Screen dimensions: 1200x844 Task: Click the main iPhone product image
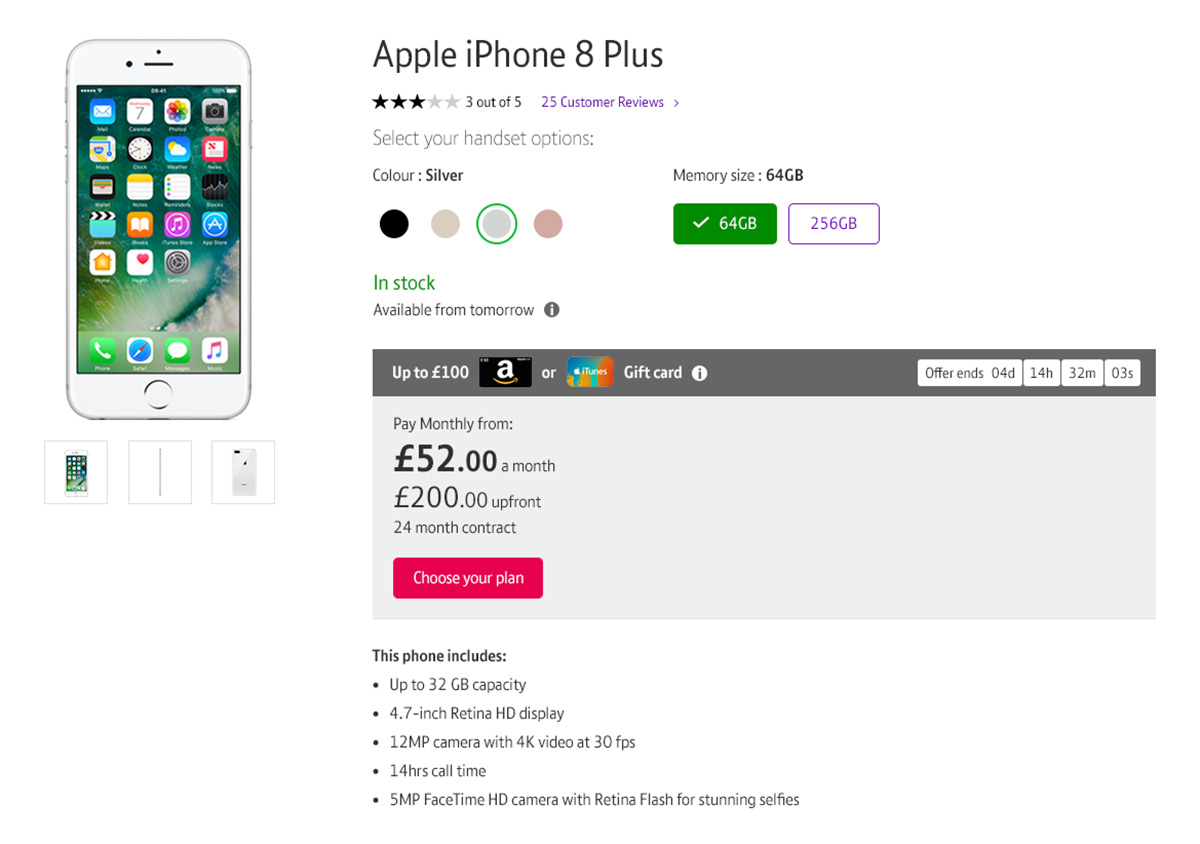159,230
